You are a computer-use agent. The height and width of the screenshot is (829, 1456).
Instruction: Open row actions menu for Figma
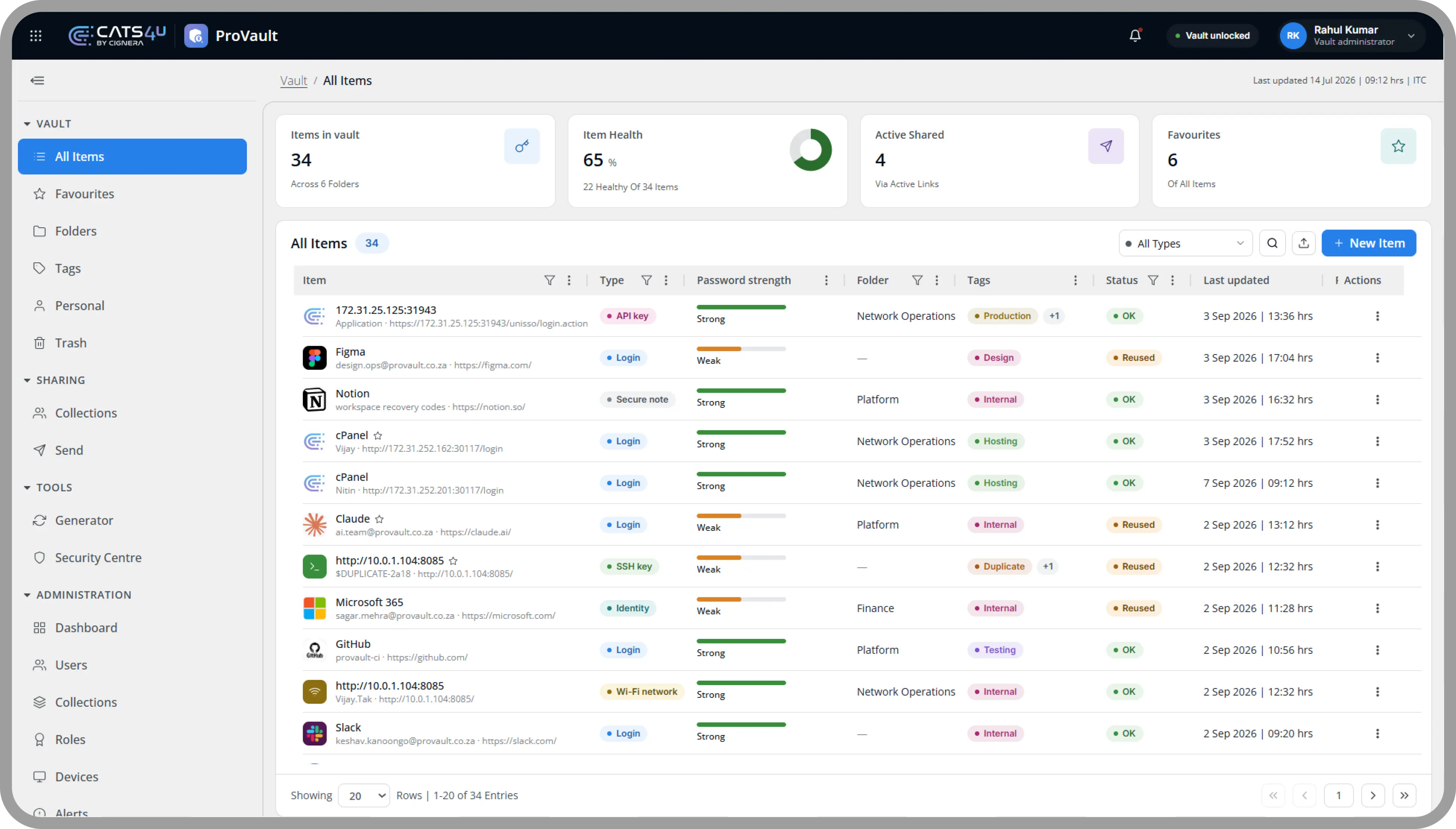(x=1377, y=357)
